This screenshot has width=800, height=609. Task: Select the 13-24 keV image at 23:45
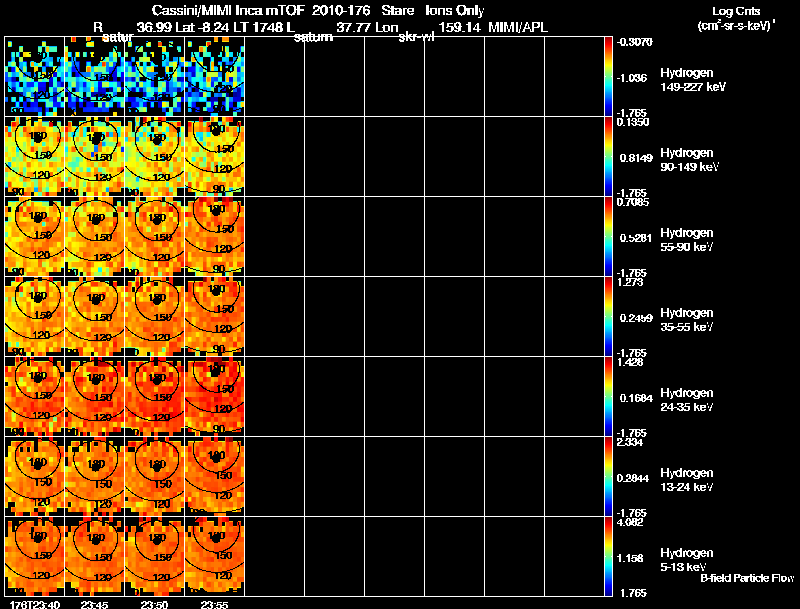95,477
